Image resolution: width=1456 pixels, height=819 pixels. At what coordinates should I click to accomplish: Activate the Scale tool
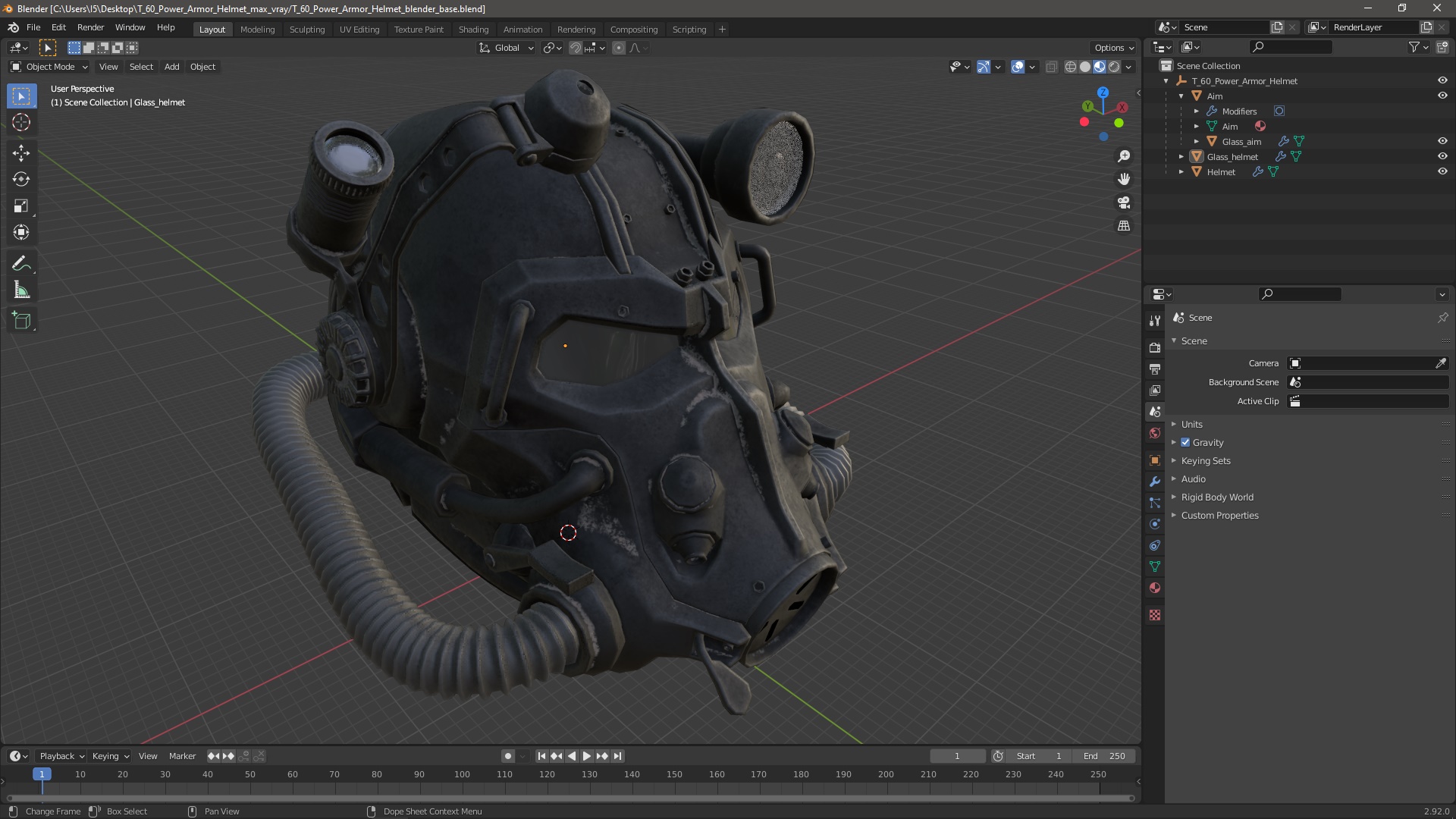[x=21, y=206]
